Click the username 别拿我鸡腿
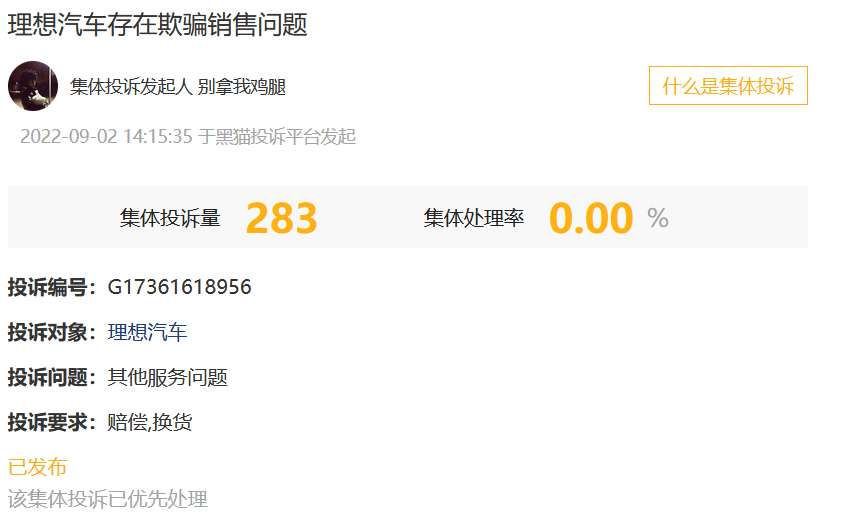 tap(242, 87)
